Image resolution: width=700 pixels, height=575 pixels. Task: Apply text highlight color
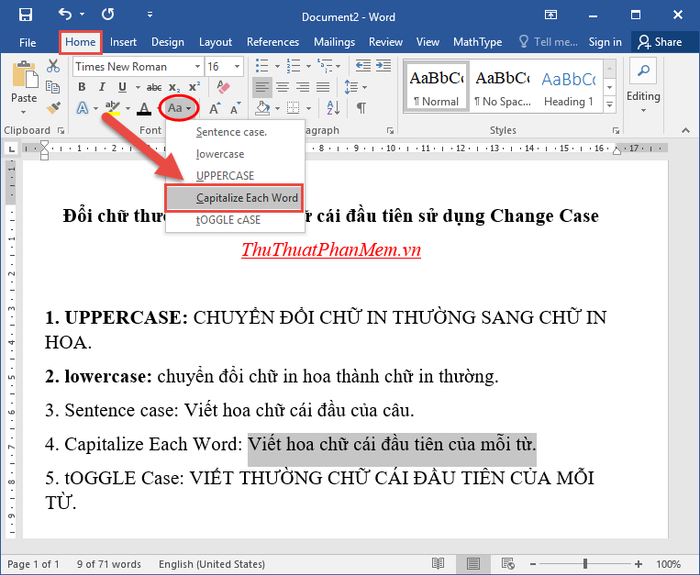(x=112, y=108)
